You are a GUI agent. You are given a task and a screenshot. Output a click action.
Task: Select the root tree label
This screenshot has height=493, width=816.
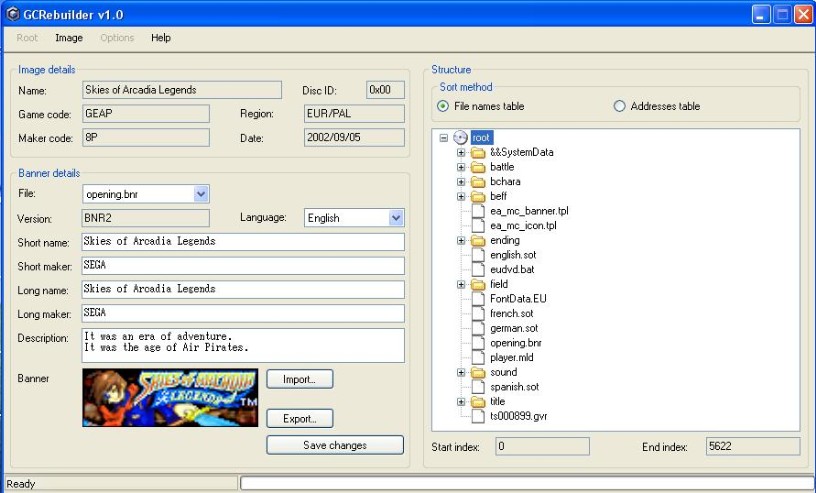pos(481,137)
